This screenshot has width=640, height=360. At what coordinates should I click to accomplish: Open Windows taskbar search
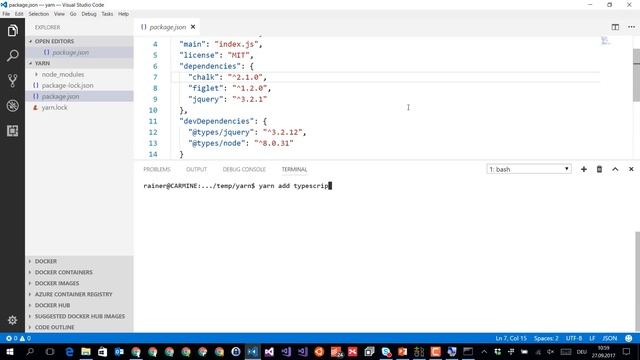(30, 351)
